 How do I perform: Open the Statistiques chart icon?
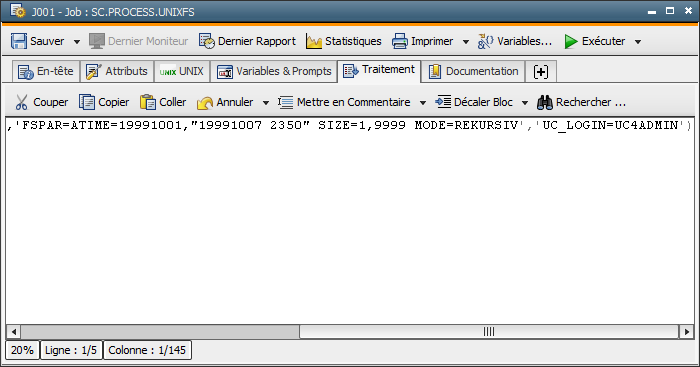[314, 42]
